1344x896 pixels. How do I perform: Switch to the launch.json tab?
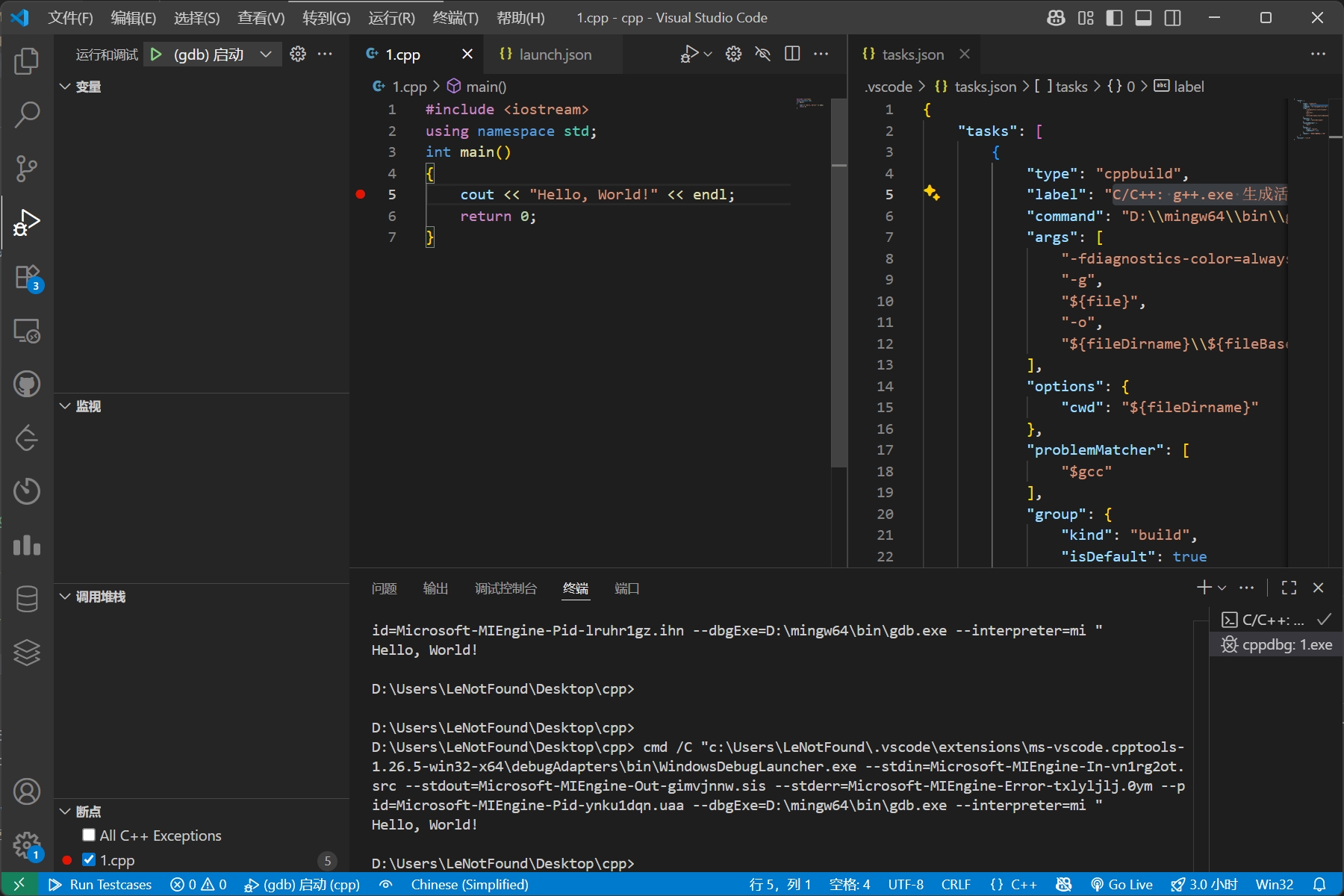pyautogui.click(x=554, y=55)
